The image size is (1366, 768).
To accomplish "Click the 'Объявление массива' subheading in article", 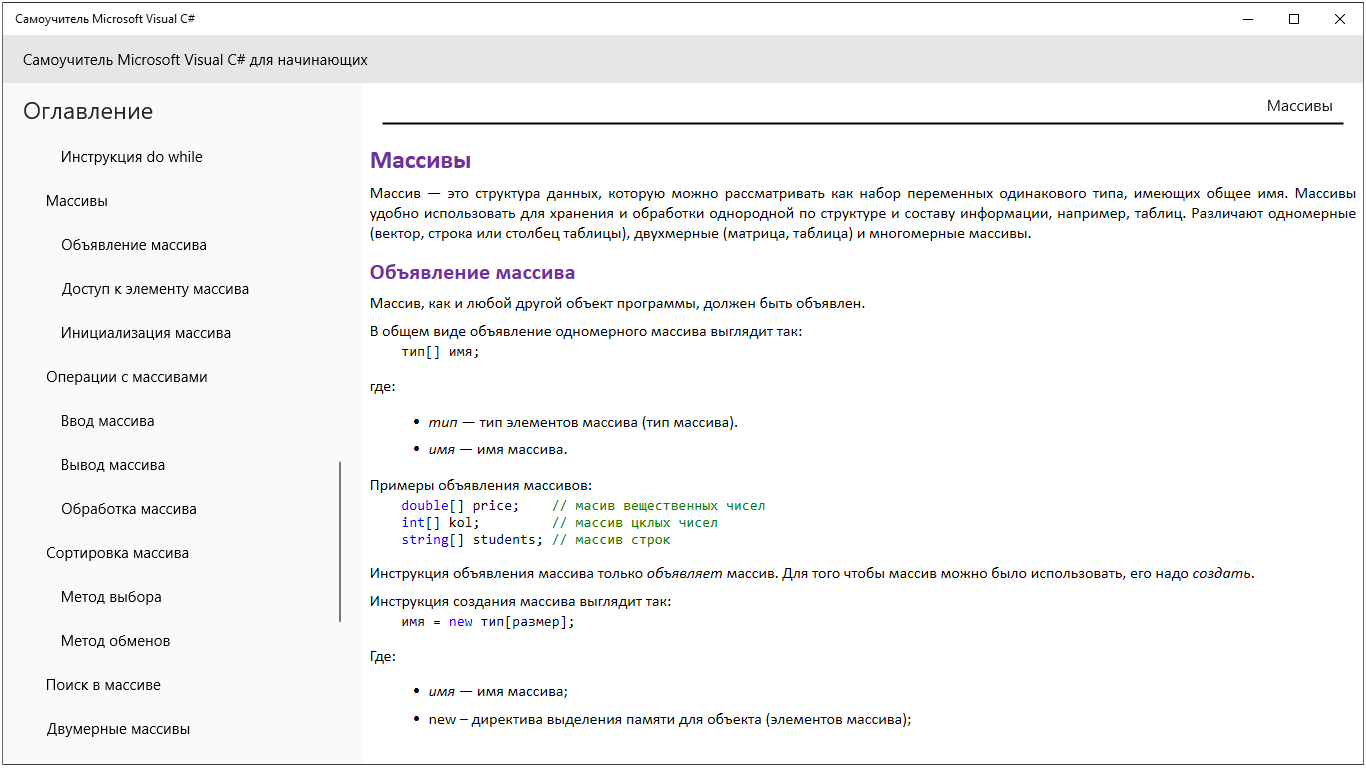I will tap(472, 272).
